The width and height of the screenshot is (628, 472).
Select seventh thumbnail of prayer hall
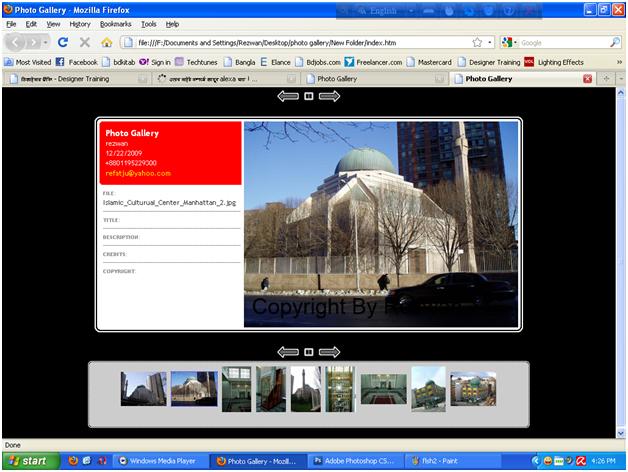[383, 389]
